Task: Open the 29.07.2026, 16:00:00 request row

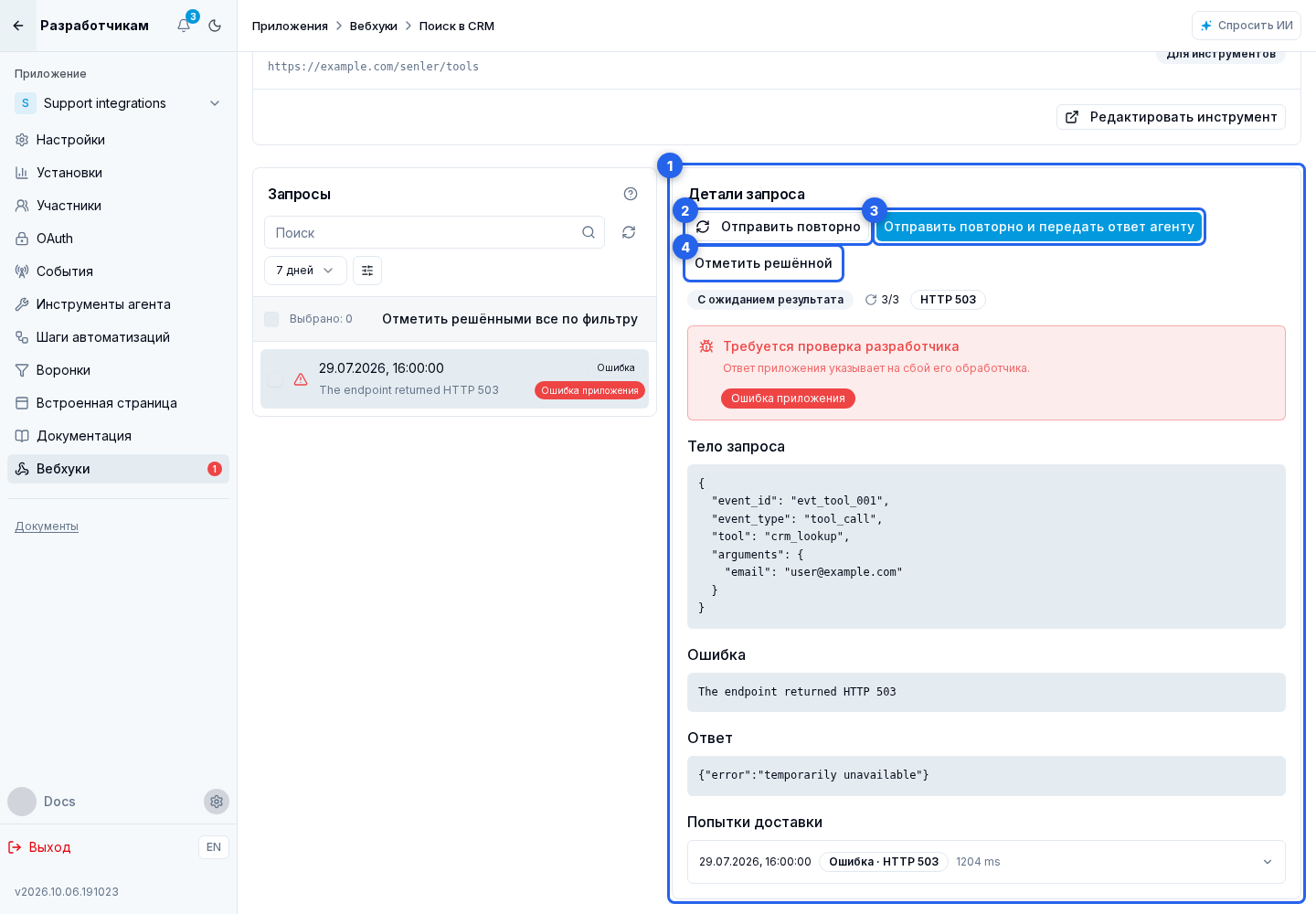Action: pyautogui.click(x=454, y=379)
